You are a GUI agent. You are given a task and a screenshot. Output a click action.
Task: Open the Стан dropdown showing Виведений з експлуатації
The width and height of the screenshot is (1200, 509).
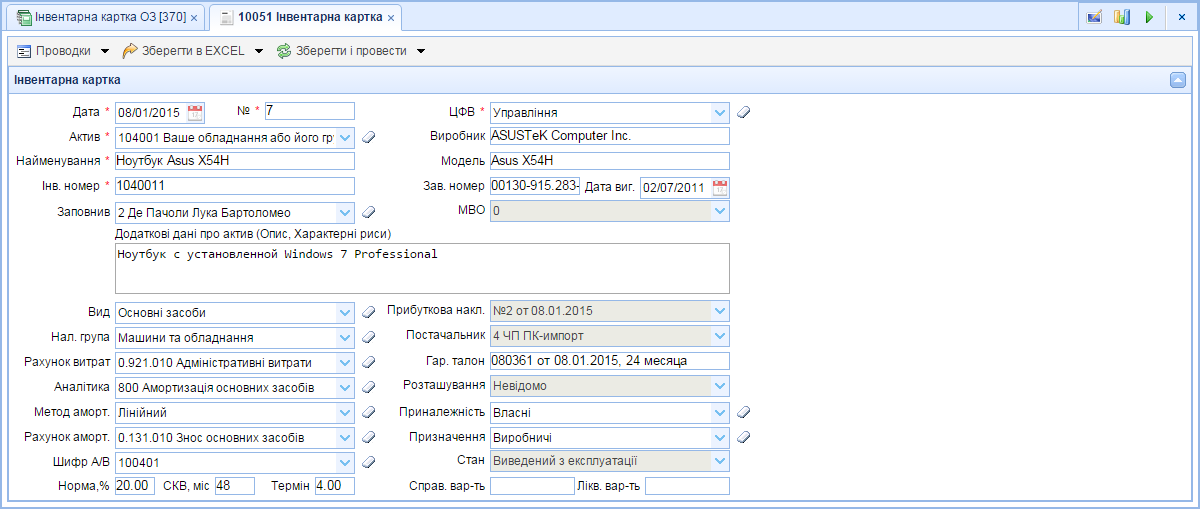pyautogui.click(x=720, y=462)
